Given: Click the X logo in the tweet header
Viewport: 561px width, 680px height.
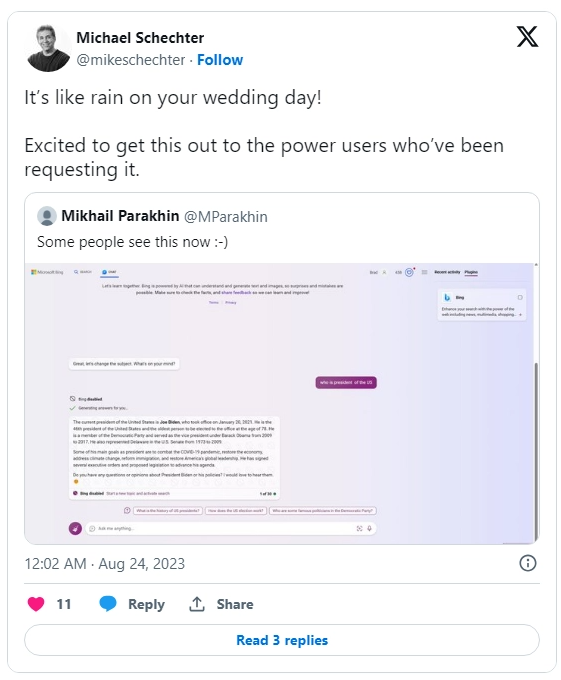Looking at the screenshot, I should coord(527,36).
